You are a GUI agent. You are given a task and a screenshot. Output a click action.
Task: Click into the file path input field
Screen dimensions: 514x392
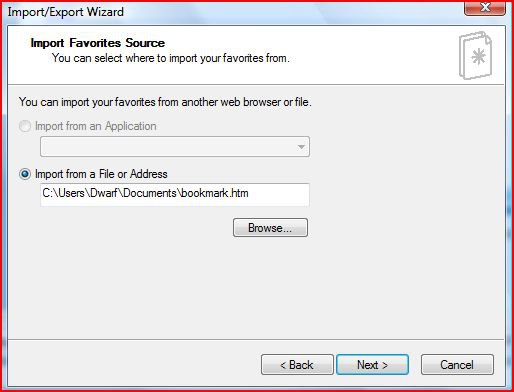tap(175, 194)
